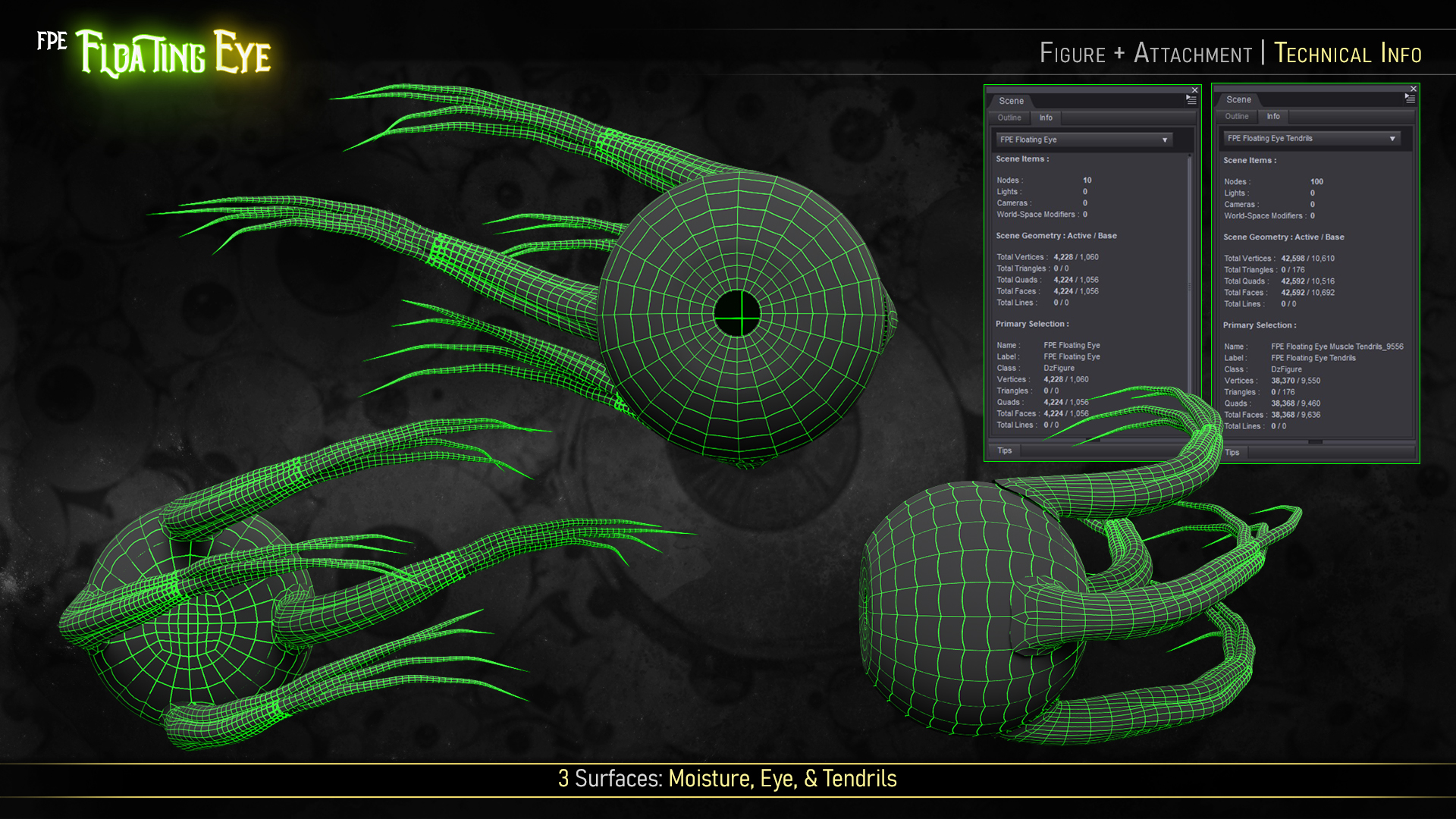Expand the dropdown arrow in the left info panel
Image resolution: width=1456 pixels, height=819 pixels.
[x=1166, y=140]
